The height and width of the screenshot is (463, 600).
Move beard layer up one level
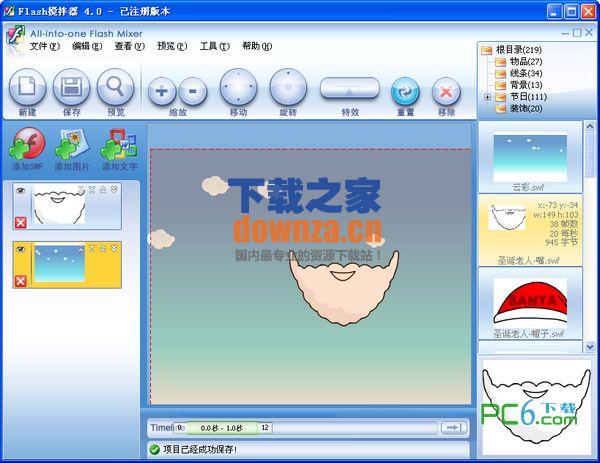click(103, 190)
